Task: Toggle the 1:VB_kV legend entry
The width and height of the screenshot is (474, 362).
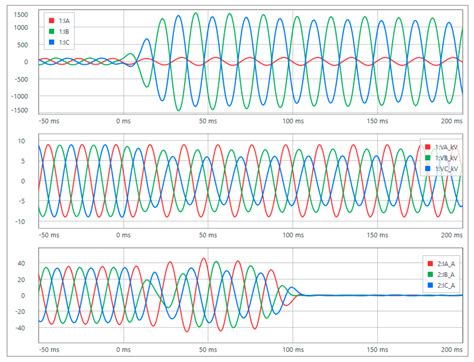Action: pyautogui.click(x=441, y=158)
